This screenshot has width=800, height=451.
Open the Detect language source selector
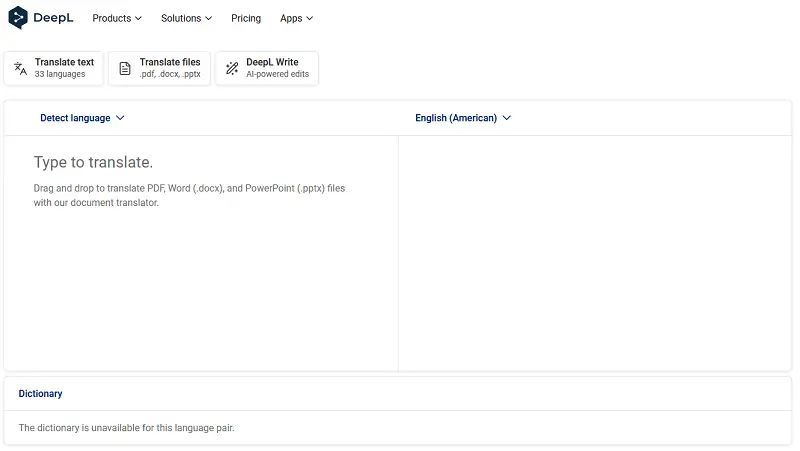tap(82, 118)
